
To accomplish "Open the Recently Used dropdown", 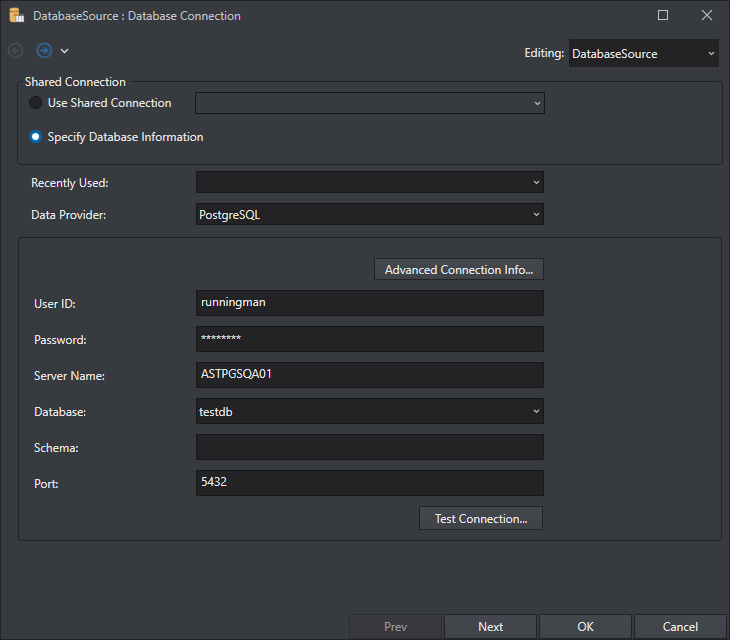I will [369, 182].
